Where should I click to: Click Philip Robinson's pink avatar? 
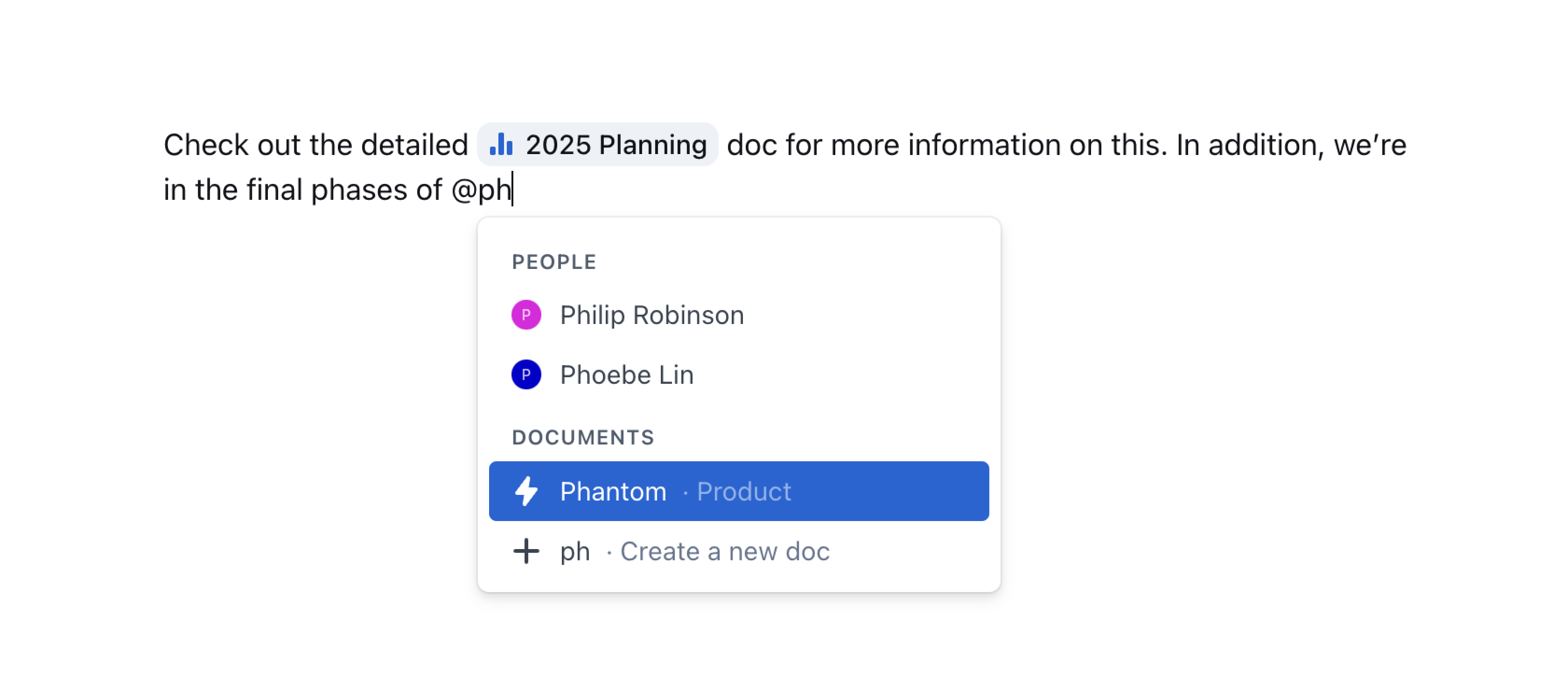(526, 315)
